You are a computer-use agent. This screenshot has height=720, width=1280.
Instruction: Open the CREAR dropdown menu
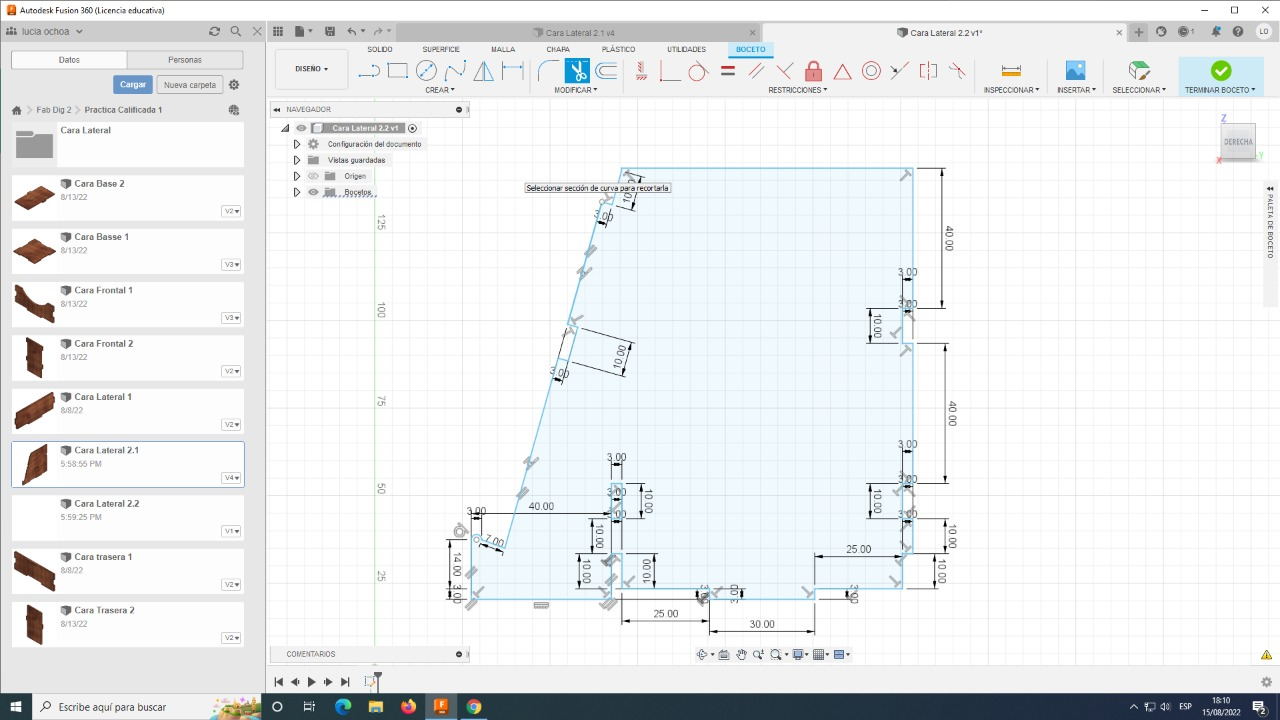[x=440, y=90]
